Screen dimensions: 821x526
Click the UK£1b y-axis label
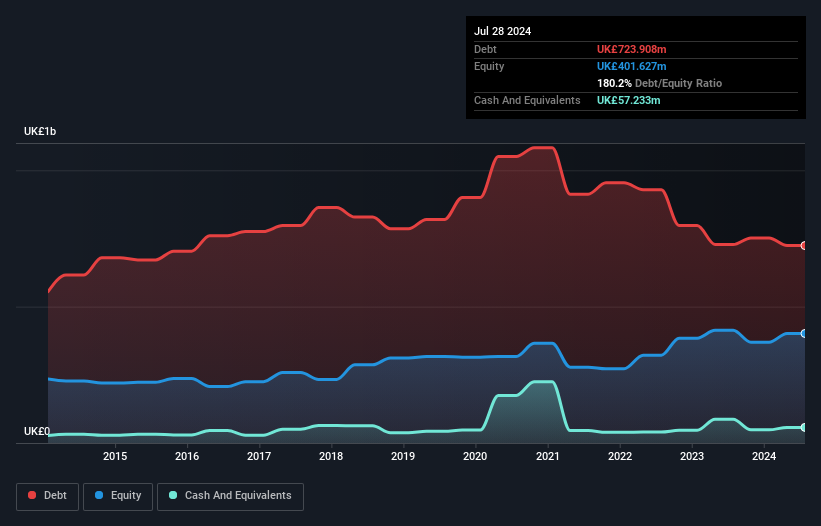40,131
